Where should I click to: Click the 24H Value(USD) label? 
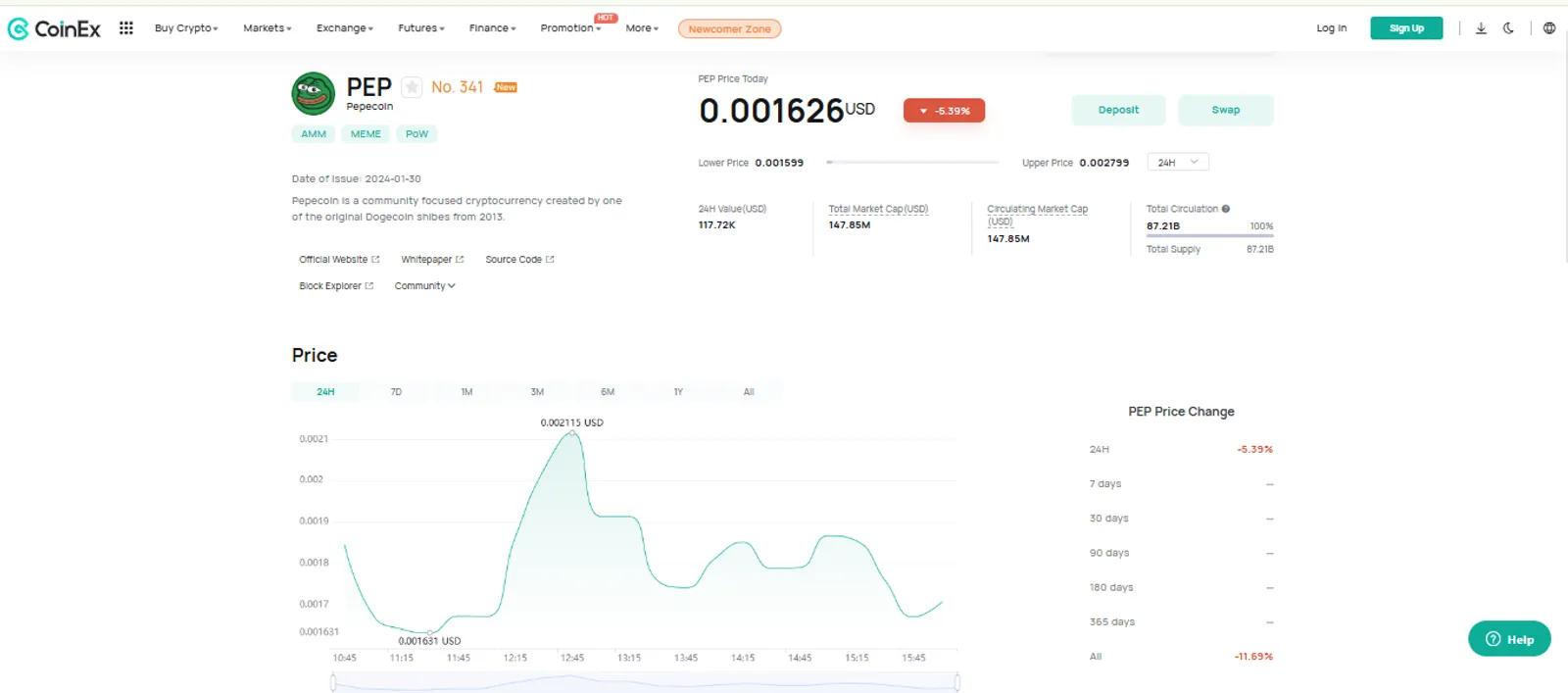click(732, 209)
